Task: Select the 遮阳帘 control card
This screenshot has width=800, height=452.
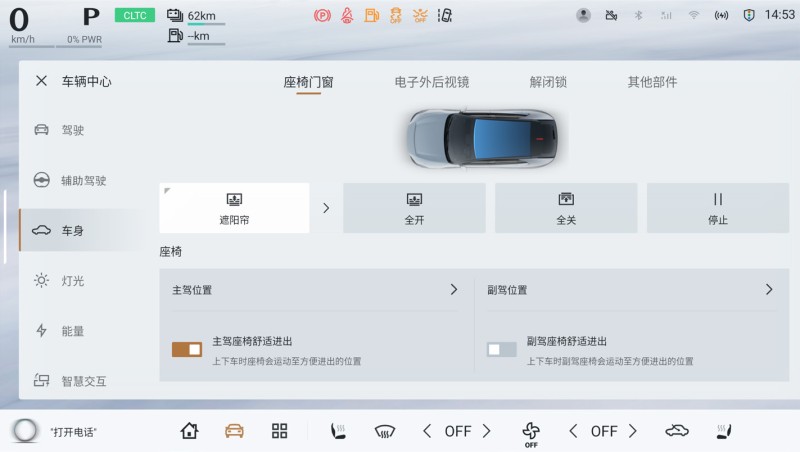Action: (234, 208)
